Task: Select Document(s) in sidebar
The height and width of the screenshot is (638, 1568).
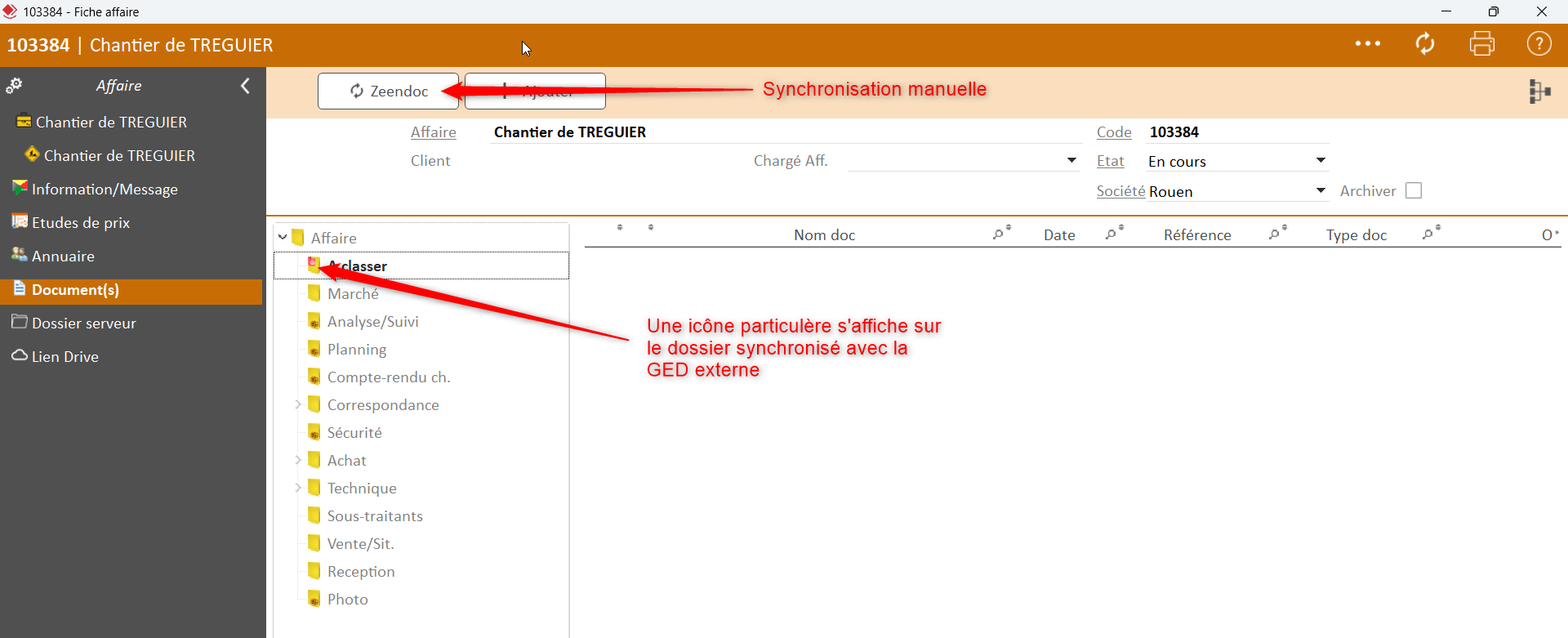Action: click(x=131, y=290)
